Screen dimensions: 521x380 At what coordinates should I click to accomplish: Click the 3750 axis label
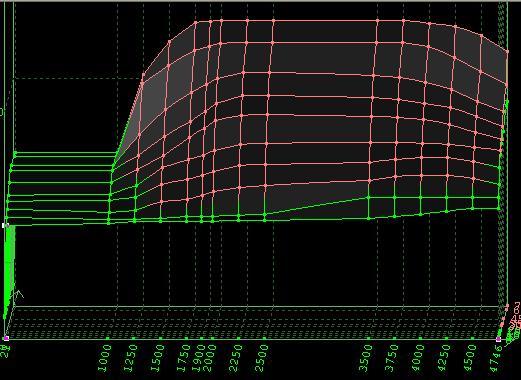(x=392, y=358)
